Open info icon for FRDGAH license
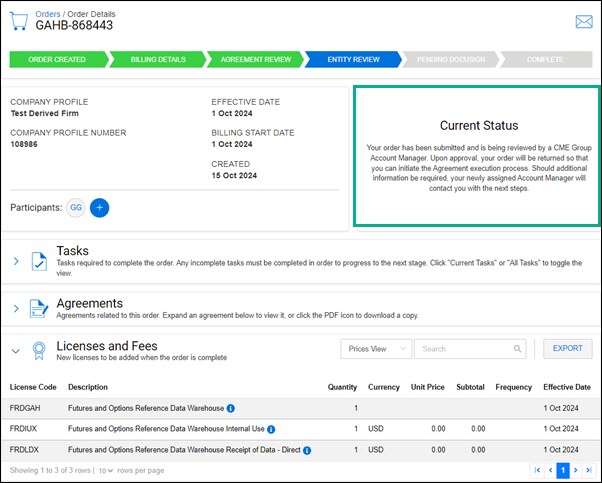Image resolution: width=602 pixels, height=483 pixels. [231, 408]
